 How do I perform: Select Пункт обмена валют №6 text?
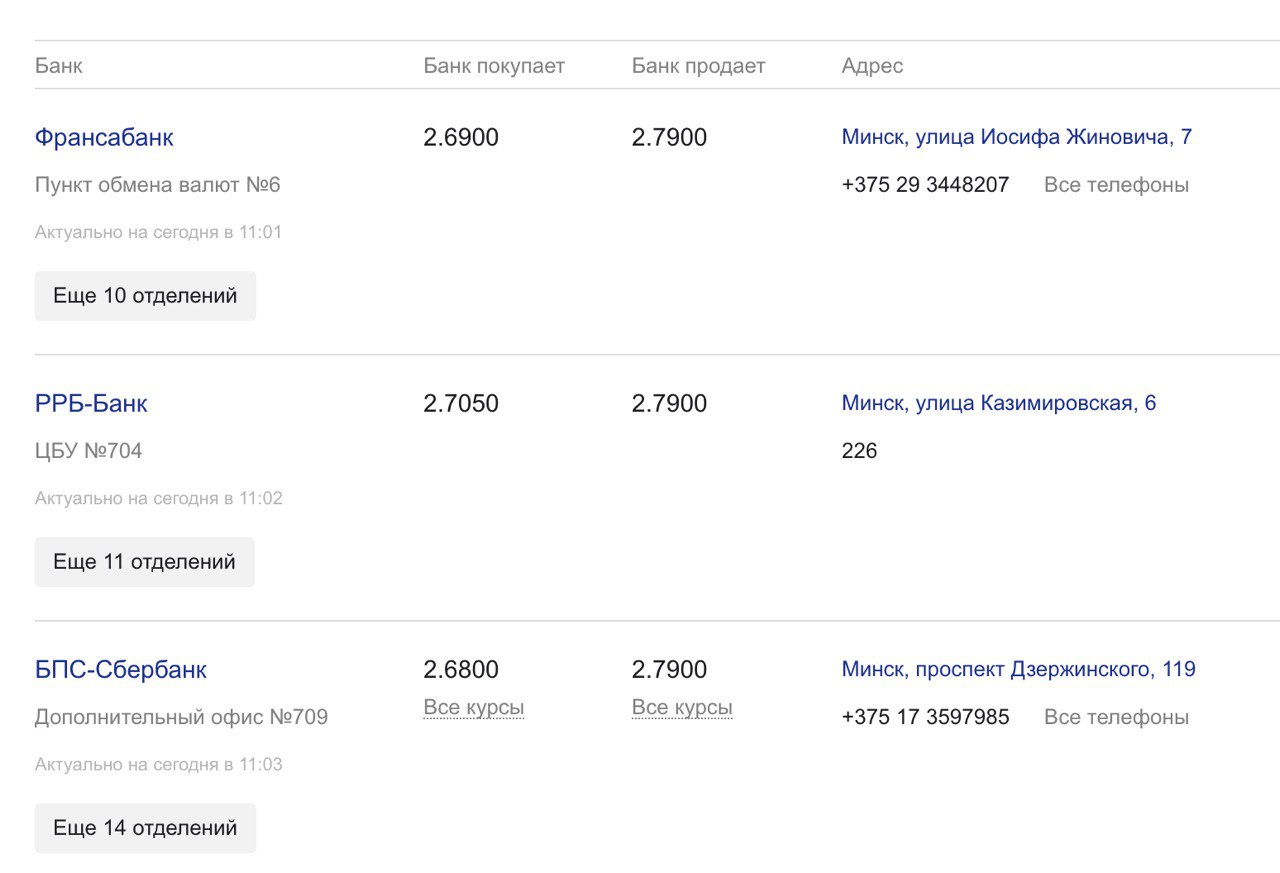158,185
